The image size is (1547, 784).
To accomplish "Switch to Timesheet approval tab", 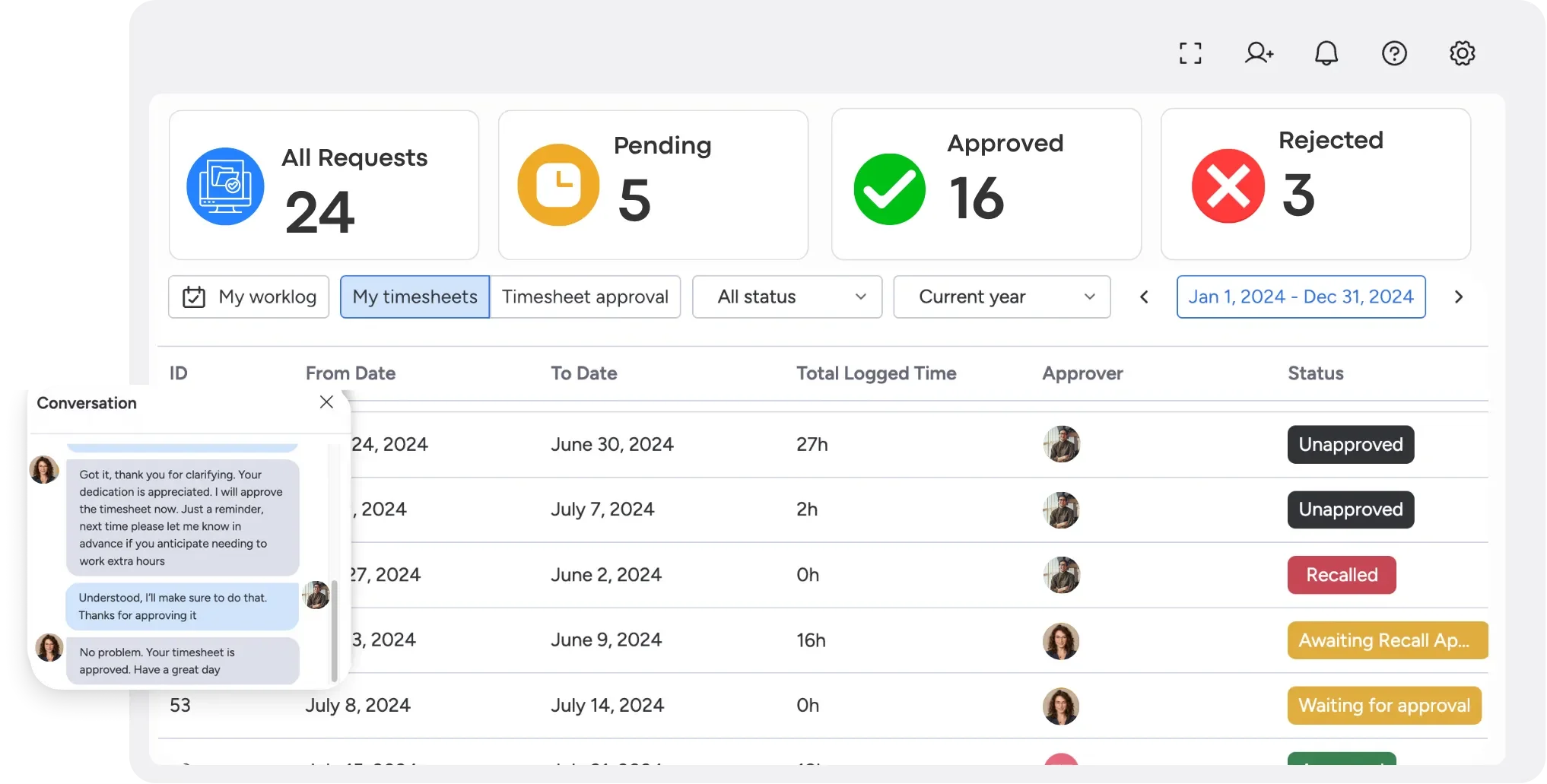I will pos(585,297).
